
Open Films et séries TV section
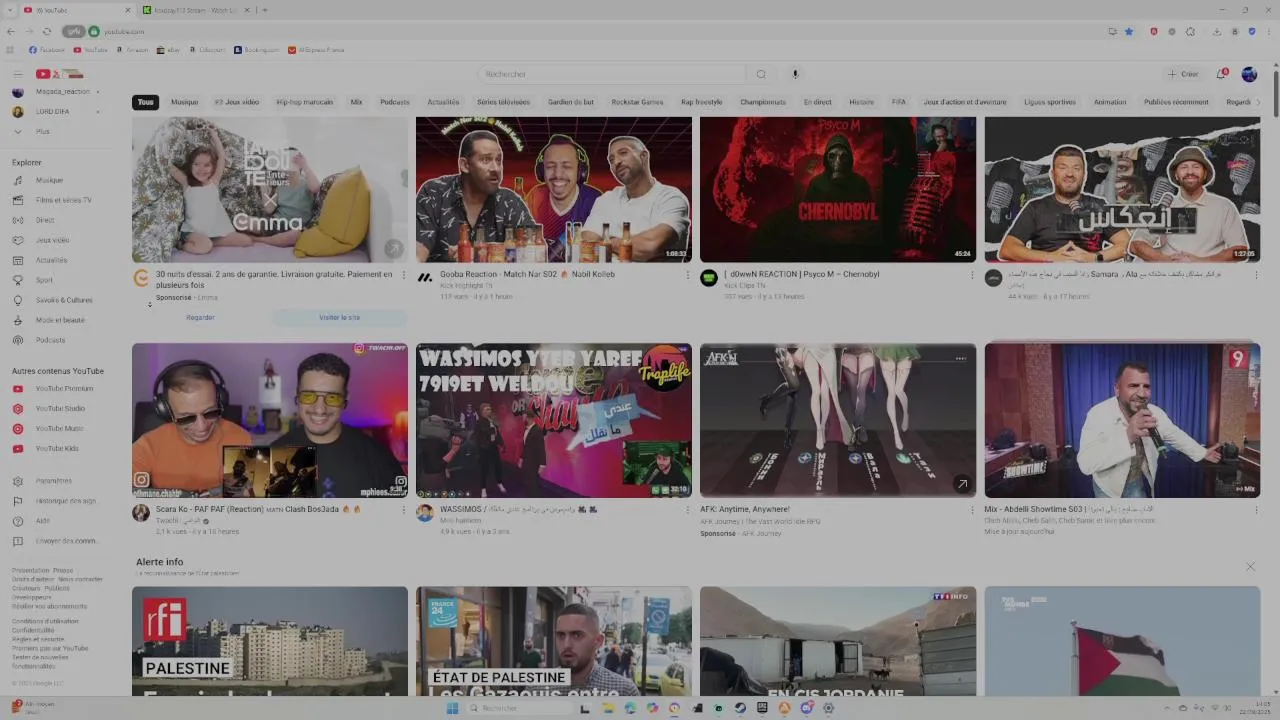pos(63,200)
